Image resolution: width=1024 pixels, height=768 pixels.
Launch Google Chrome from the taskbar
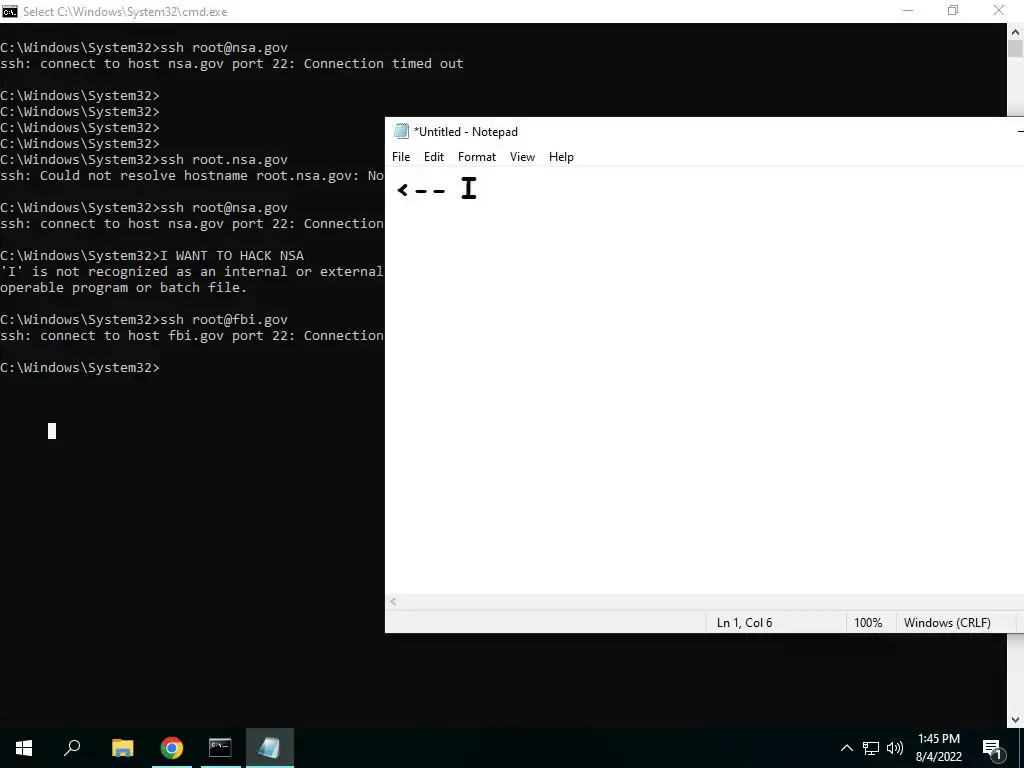(172, 748)
